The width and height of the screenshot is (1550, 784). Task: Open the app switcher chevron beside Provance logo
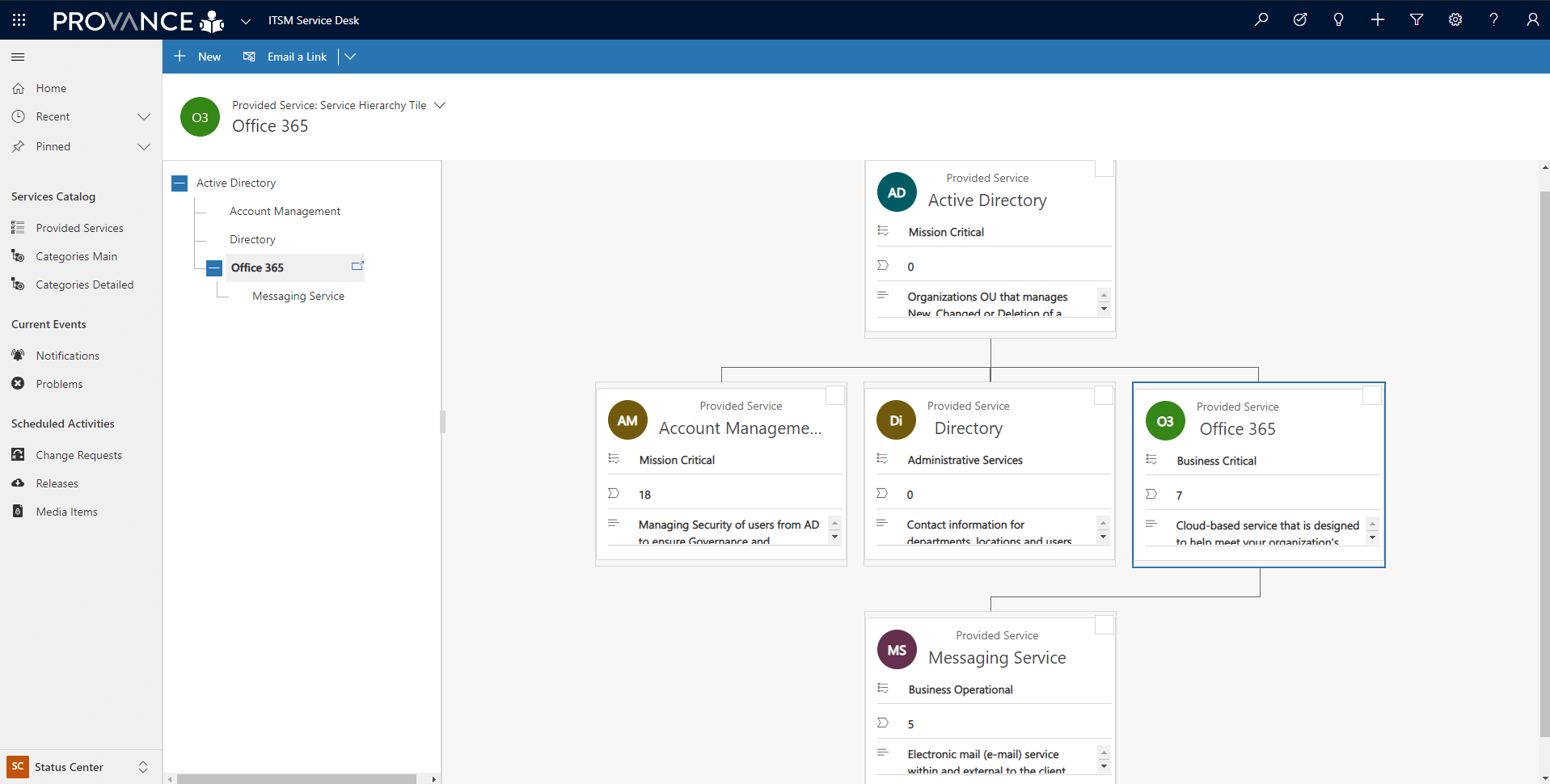(246, 21)
